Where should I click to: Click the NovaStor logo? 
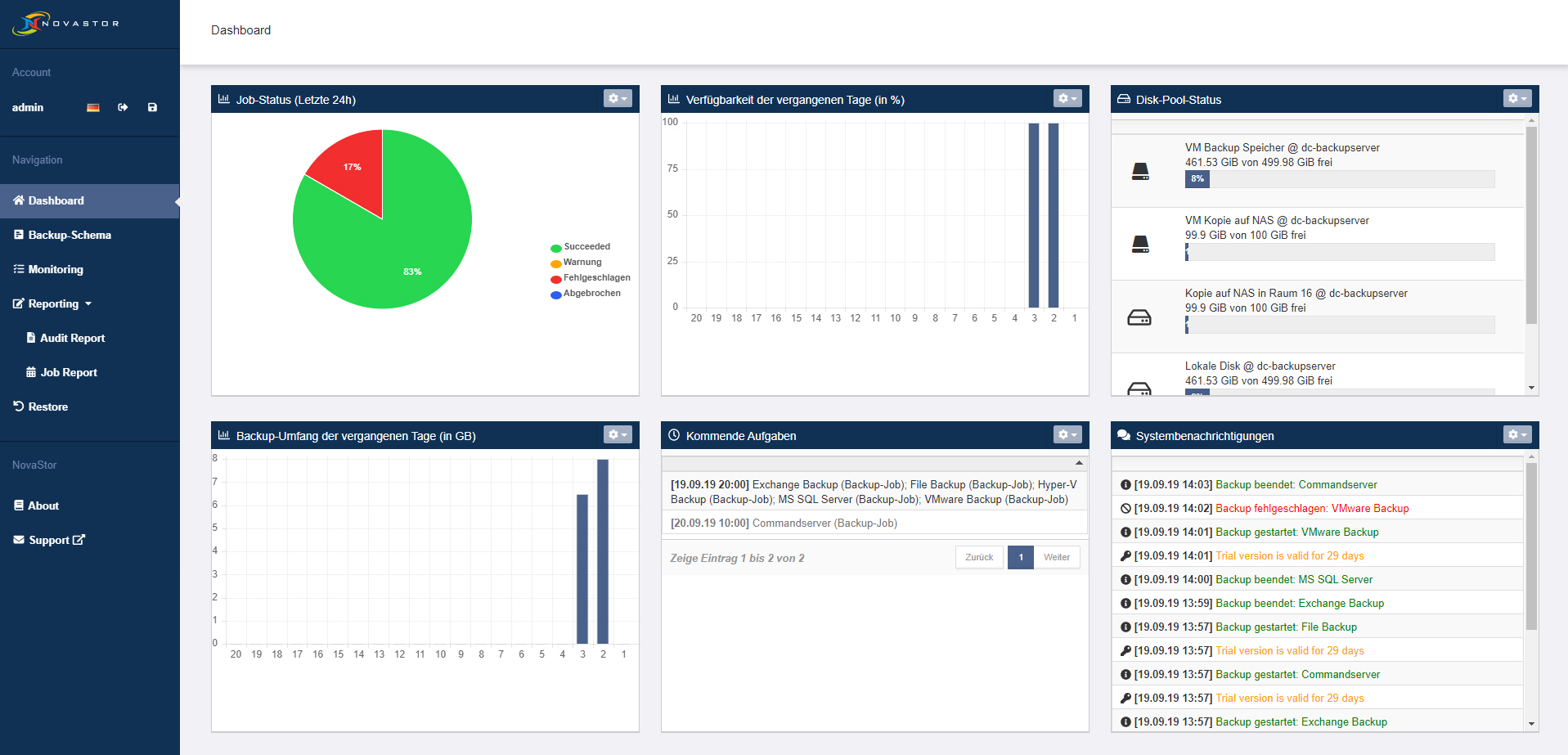[x=65, y=24]
